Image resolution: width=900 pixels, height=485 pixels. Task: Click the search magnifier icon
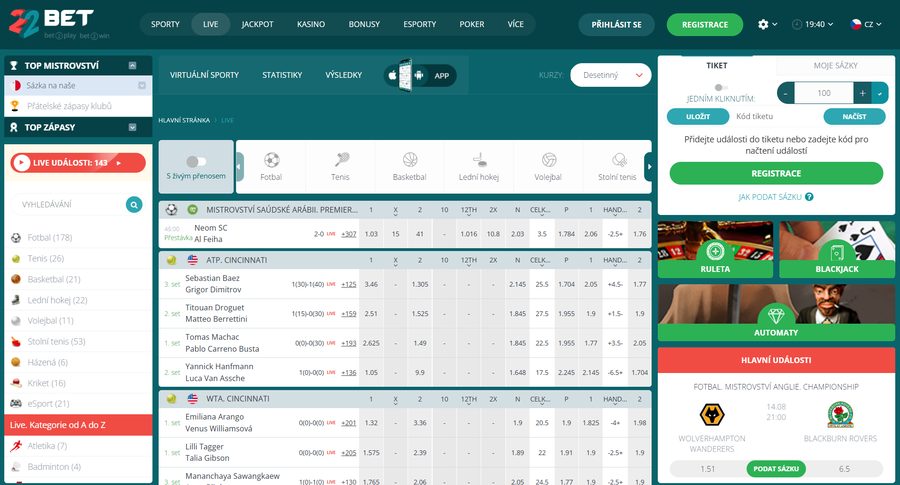134,204
